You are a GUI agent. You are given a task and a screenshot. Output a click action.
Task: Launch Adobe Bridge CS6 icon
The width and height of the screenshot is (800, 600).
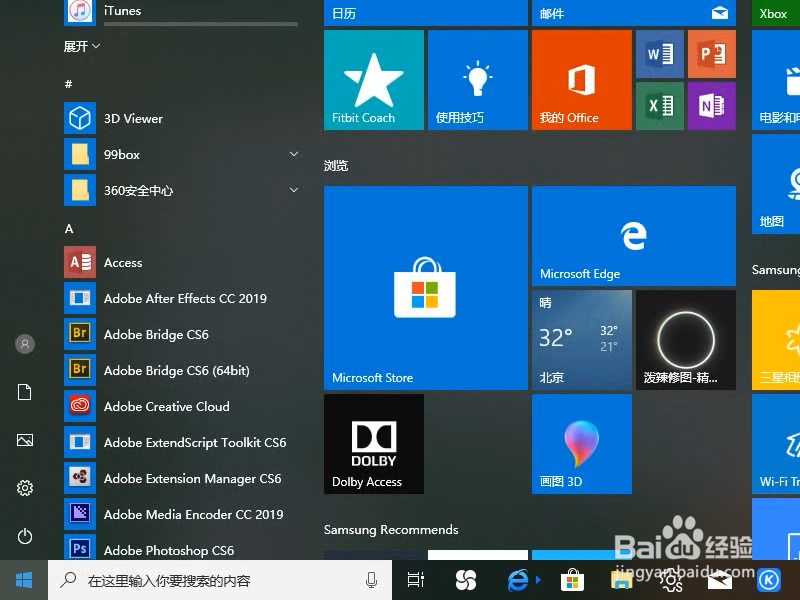coord(80,334)
